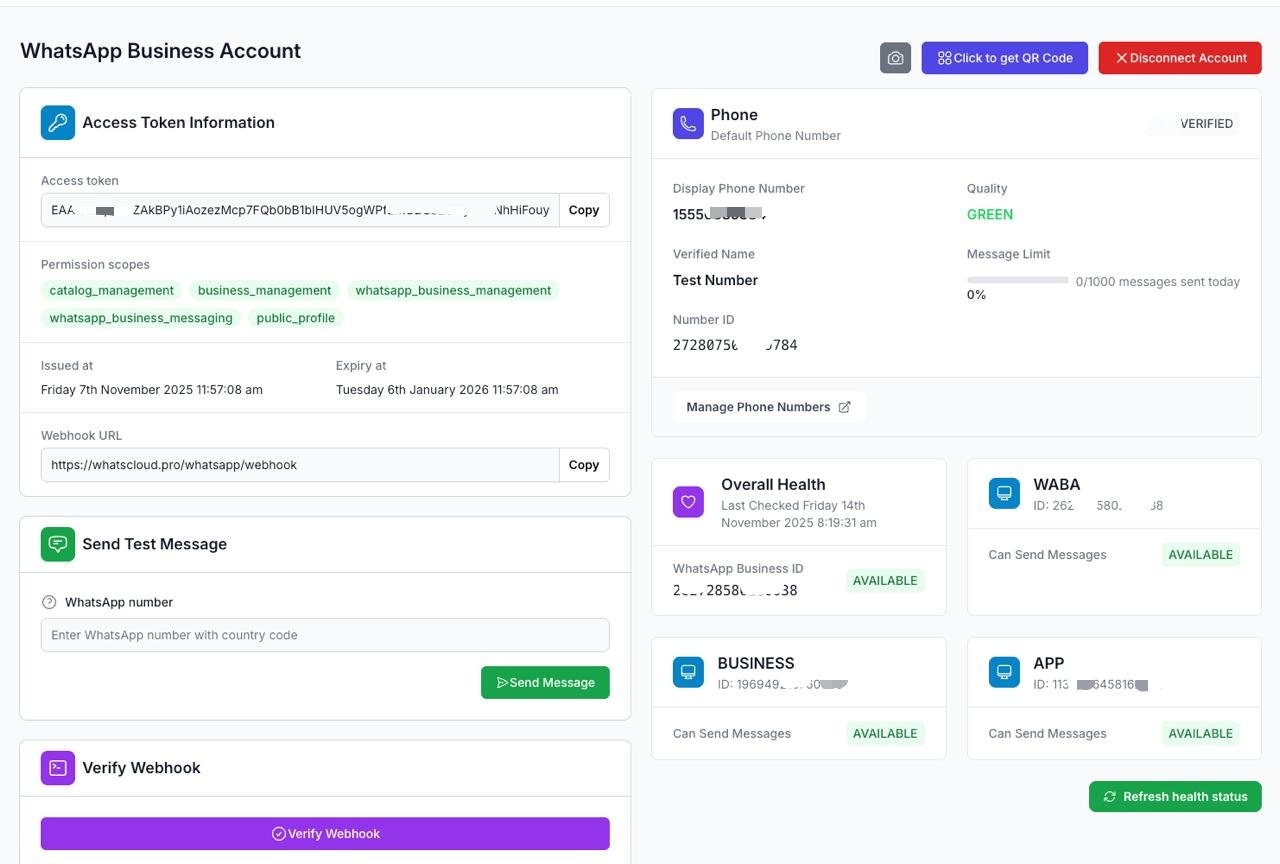Click Click to get QR Code button

(1004, 58)
